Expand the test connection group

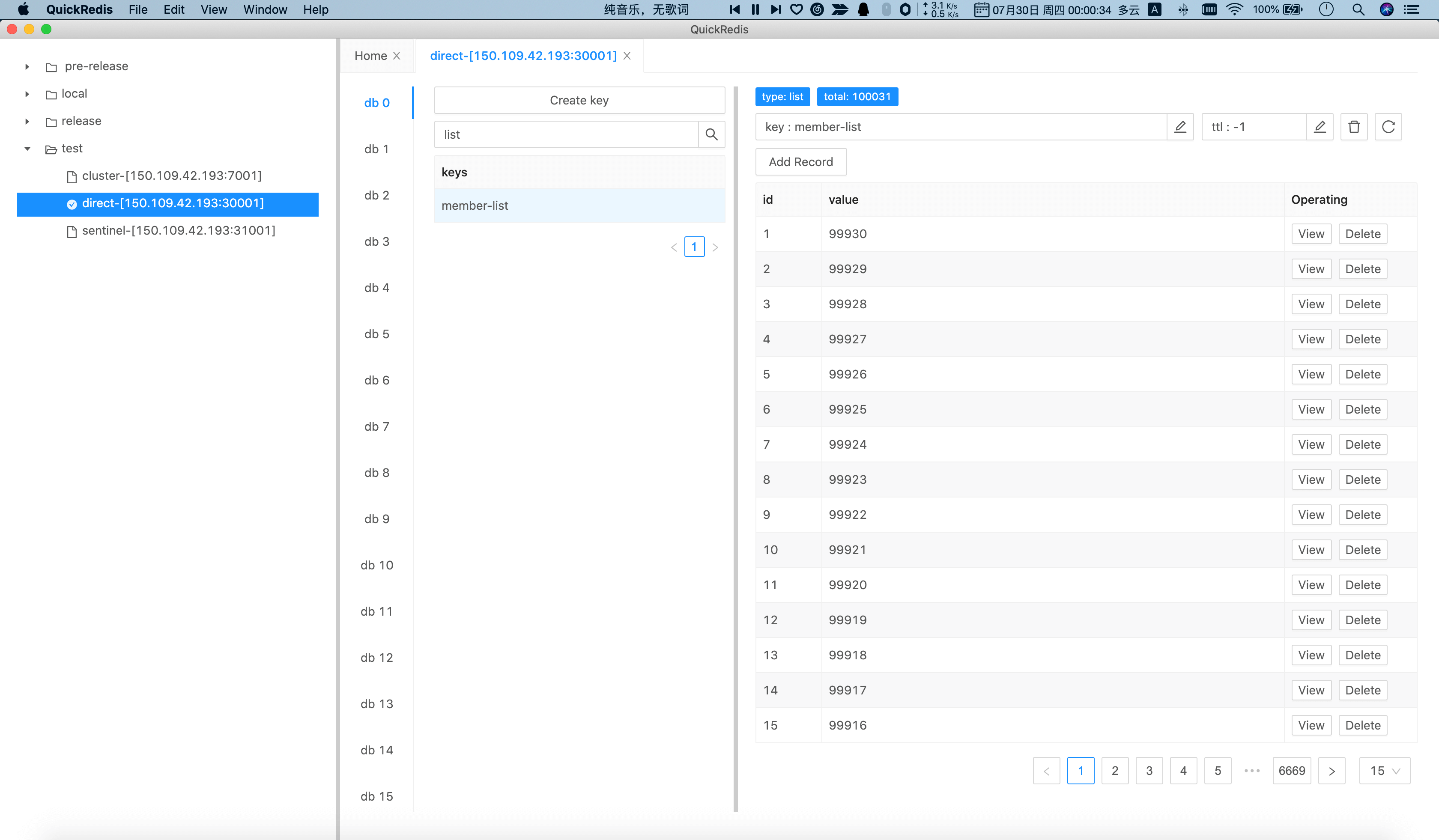pos(26,148)
